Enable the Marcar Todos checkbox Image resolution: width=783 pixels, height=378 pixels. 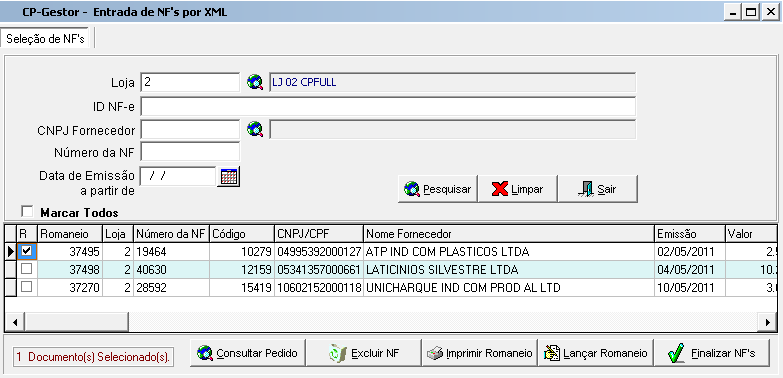pos(27,212)
